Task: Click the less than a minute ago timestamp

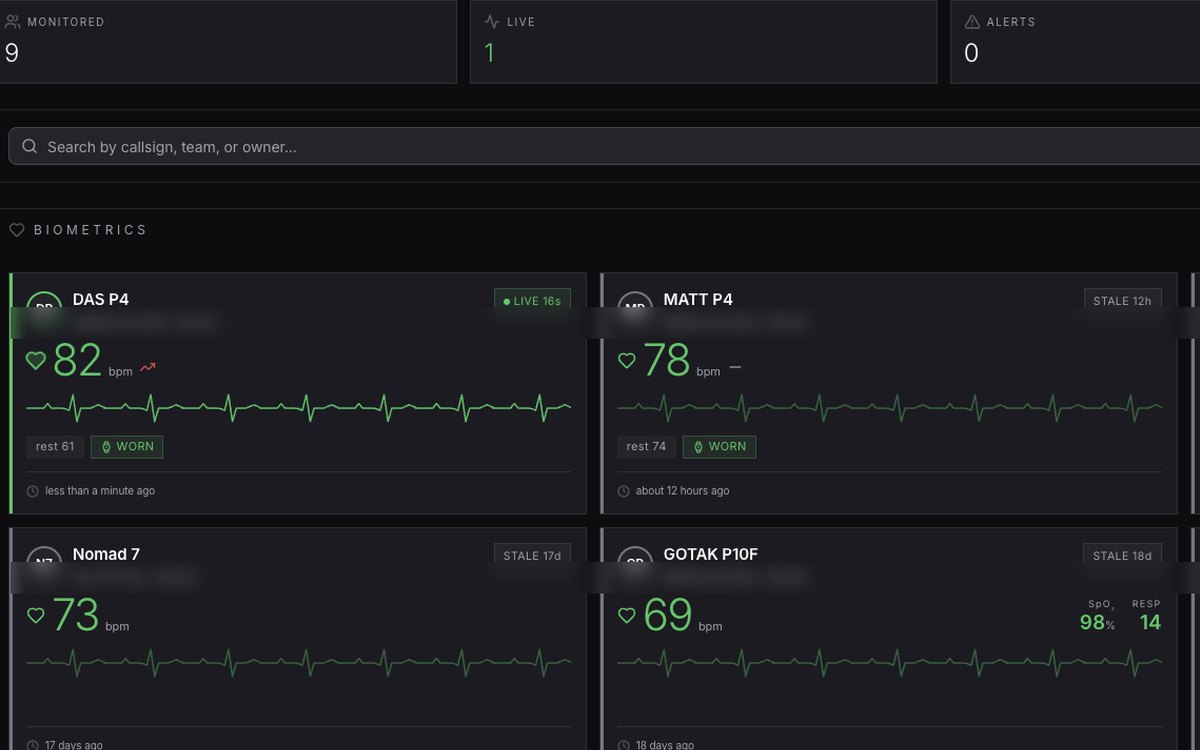Action: coord(100,491)
